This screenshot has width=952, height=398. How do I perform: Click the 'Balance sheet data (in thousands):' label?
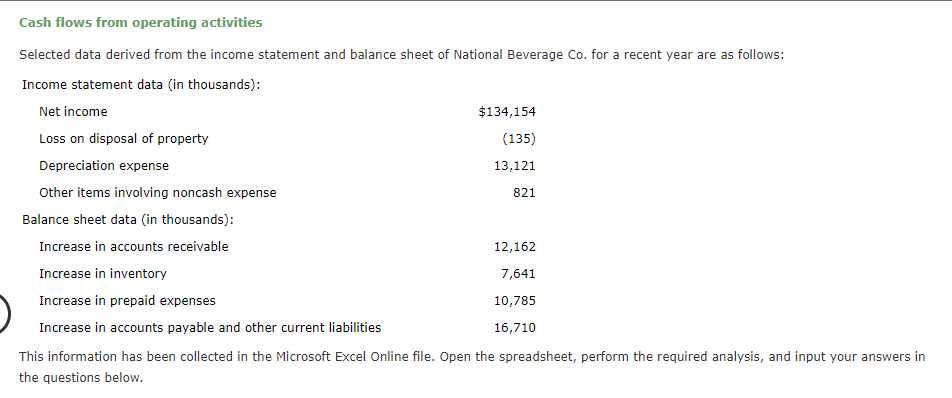[x=128, y=220]
